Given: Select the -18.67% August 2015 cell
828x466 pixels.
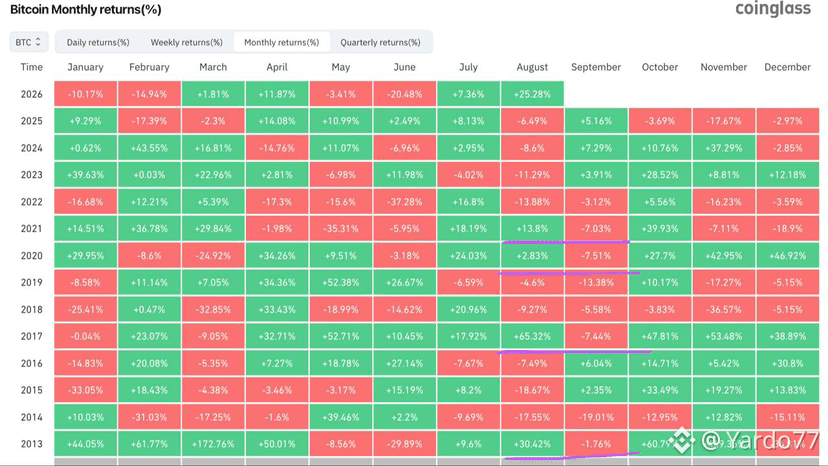Looking at the screenshot, I should [532, 390].
